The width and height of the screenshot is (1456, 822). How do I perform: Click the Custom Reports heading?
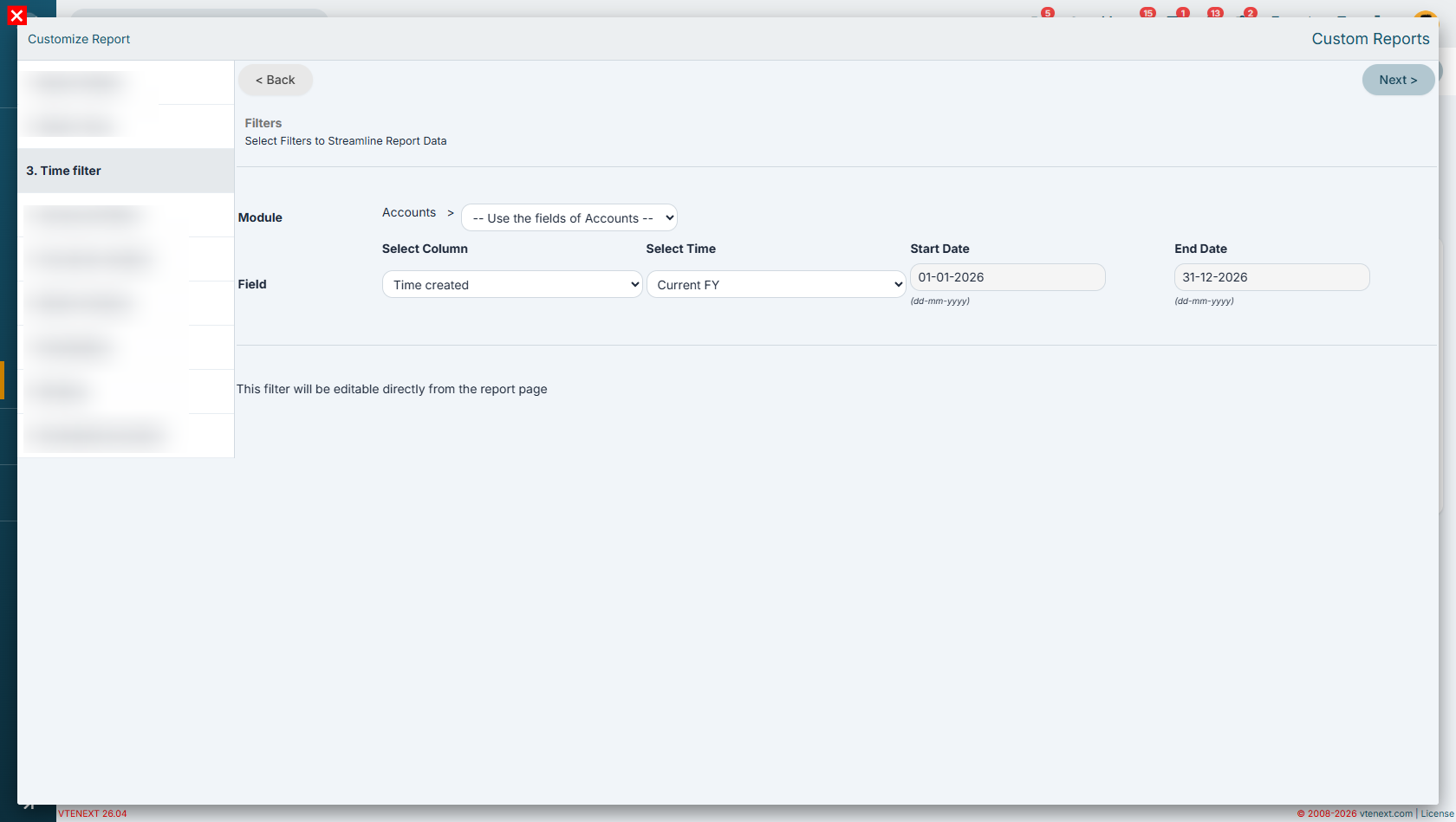click(1370, 39)
